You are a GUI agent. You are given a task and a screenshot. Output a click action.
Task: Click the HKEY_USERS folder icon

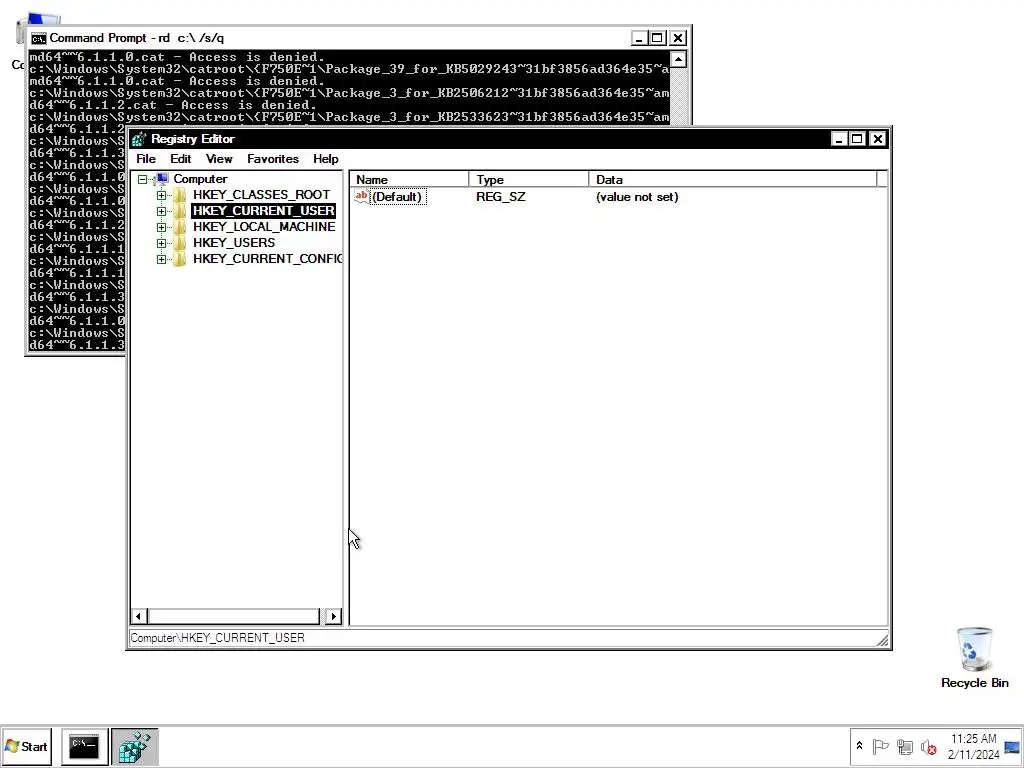point(180,243)
